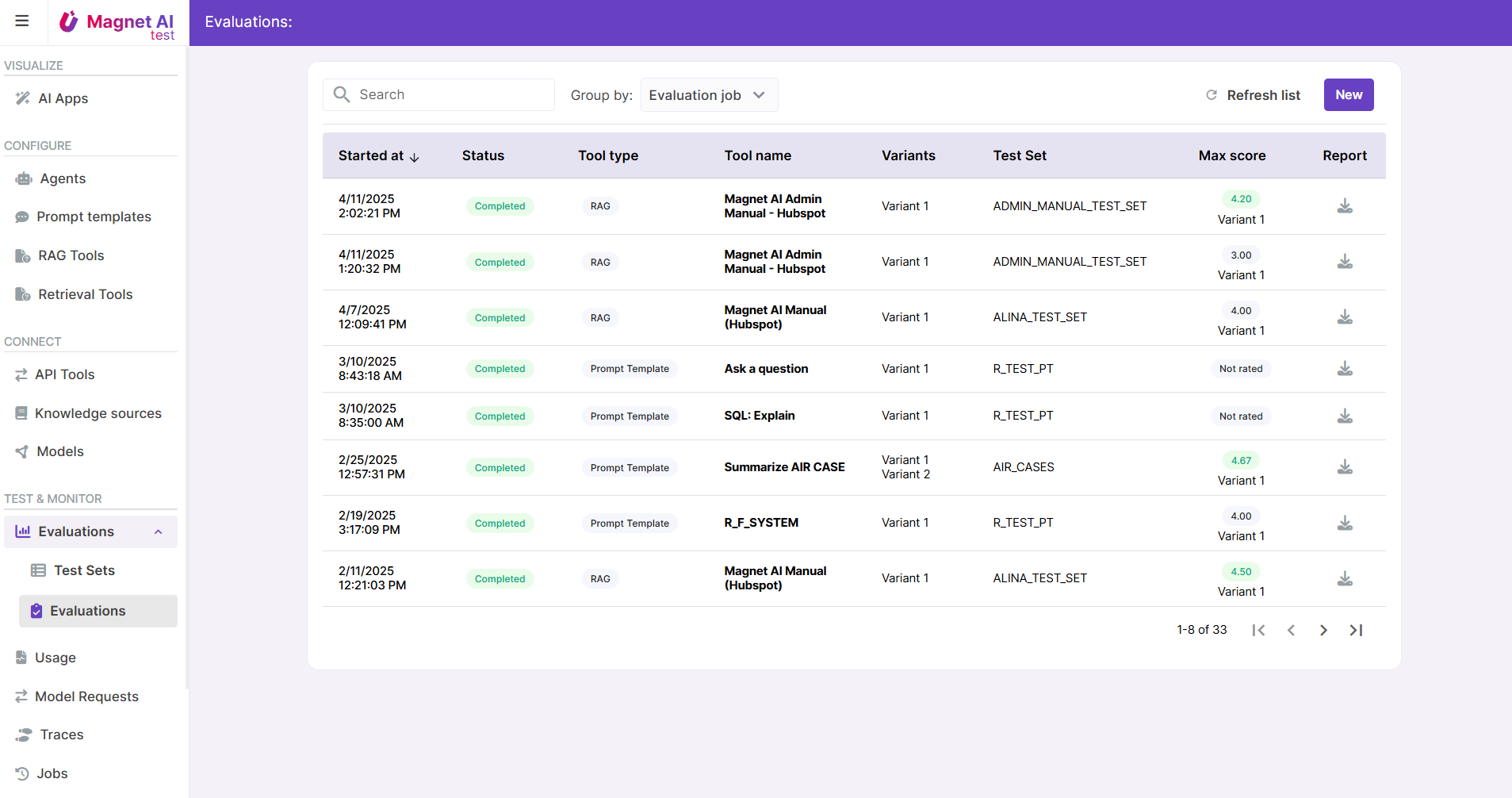Image resolution: width=1512 pixels, height=798 pixels.
Task: Go to Traces in sidebar
Action: [62, 735]
